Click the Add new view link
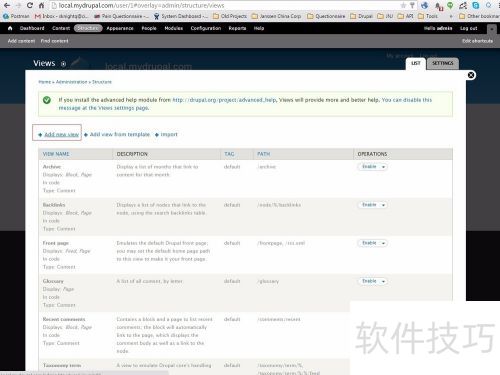 [x=62, y=134]
